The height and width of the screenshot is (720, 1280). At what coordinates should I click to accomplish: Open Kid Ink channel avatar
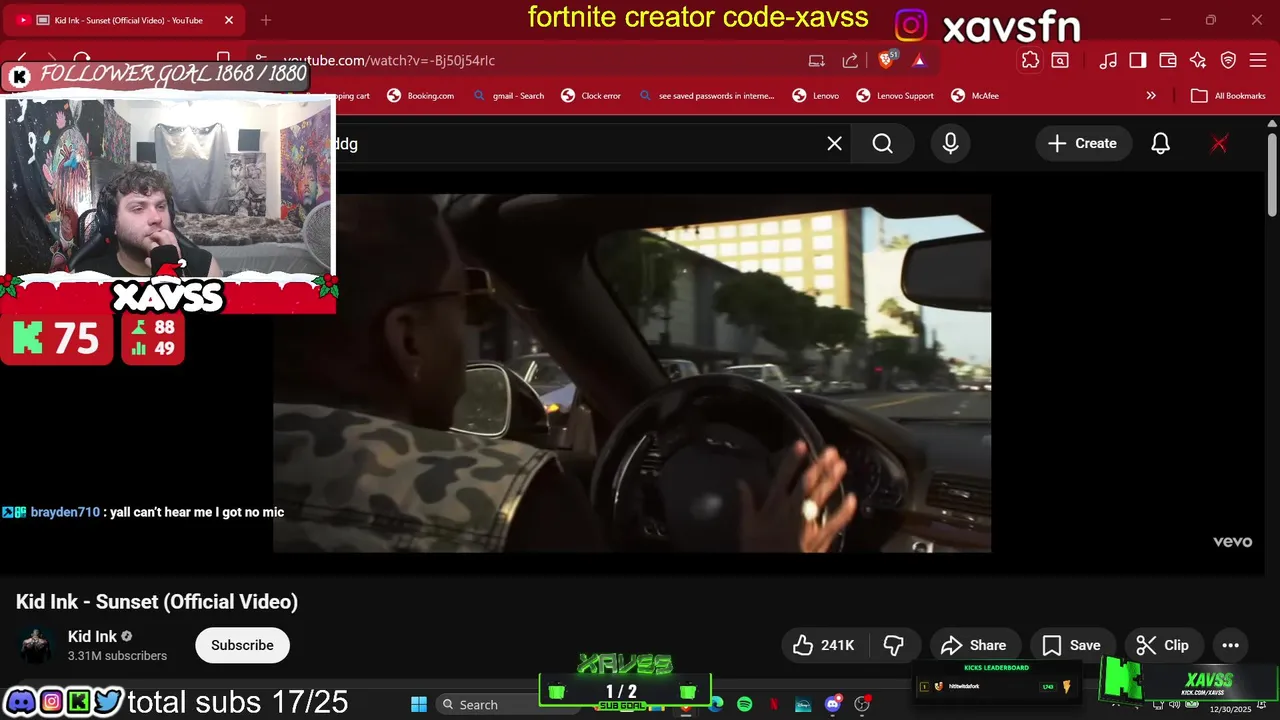(x=36, y=646)
